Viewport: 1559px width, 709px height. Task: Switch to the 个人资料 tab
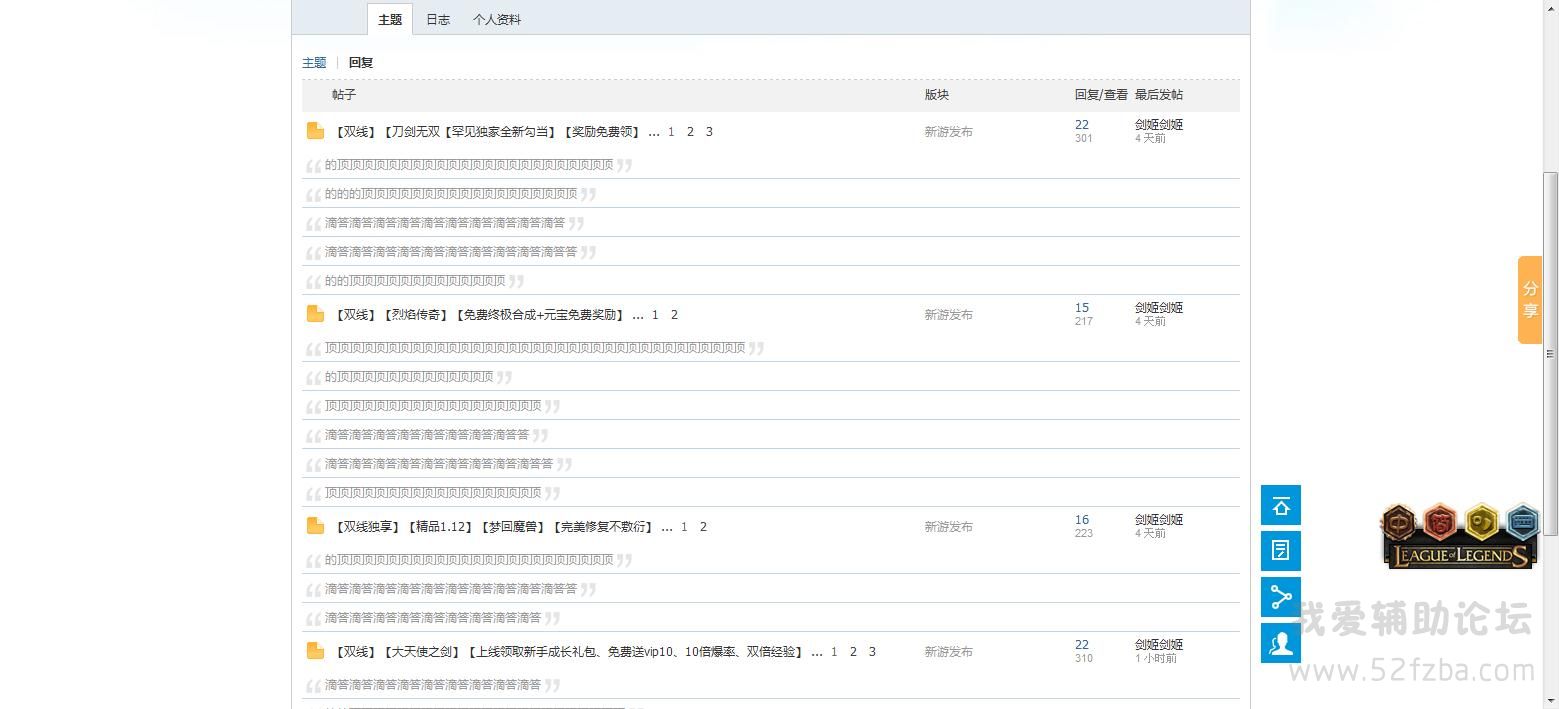(496, 20)
